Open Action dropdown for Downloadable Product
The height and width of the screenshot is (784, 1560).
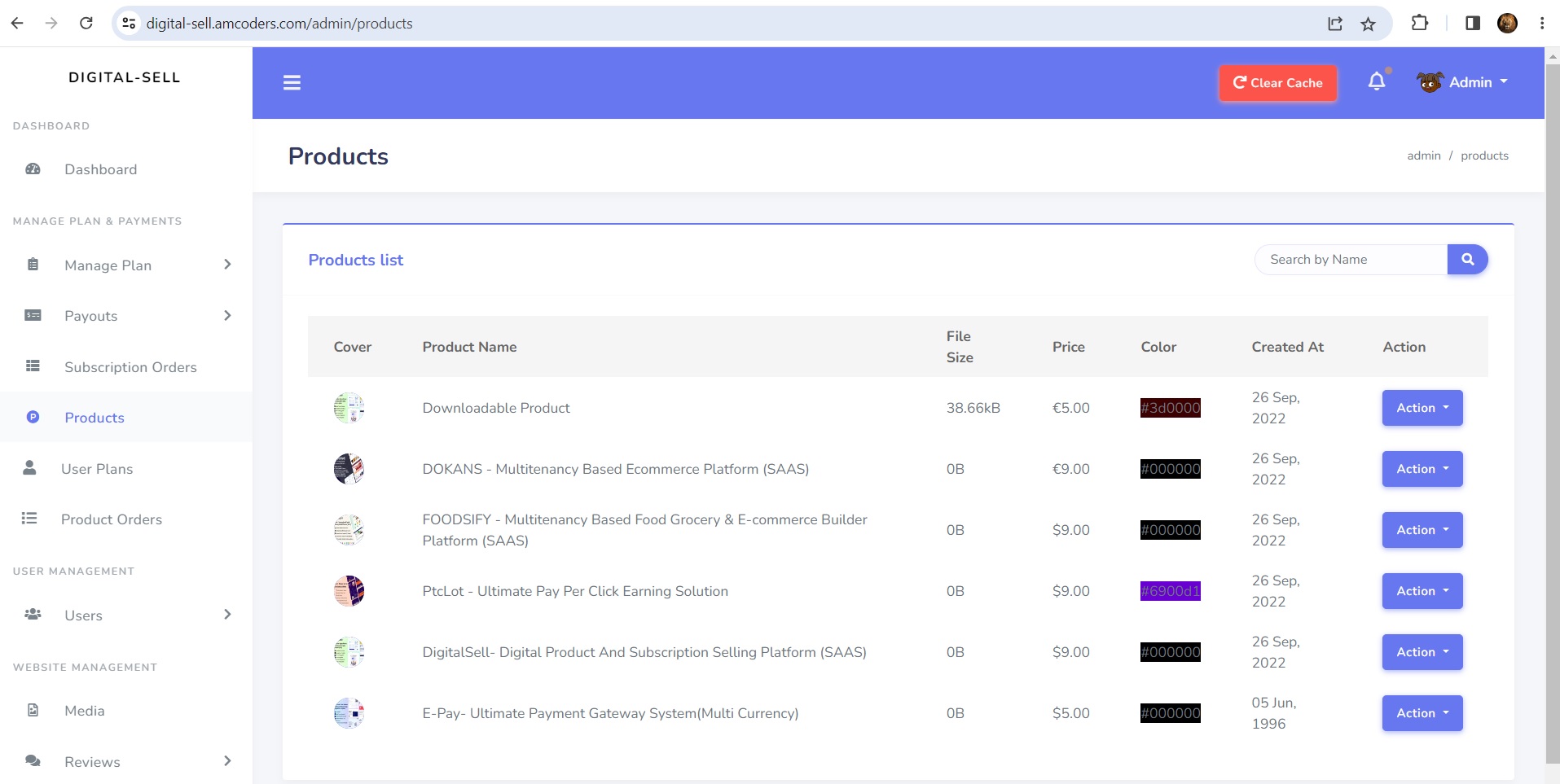point(1422,408)
